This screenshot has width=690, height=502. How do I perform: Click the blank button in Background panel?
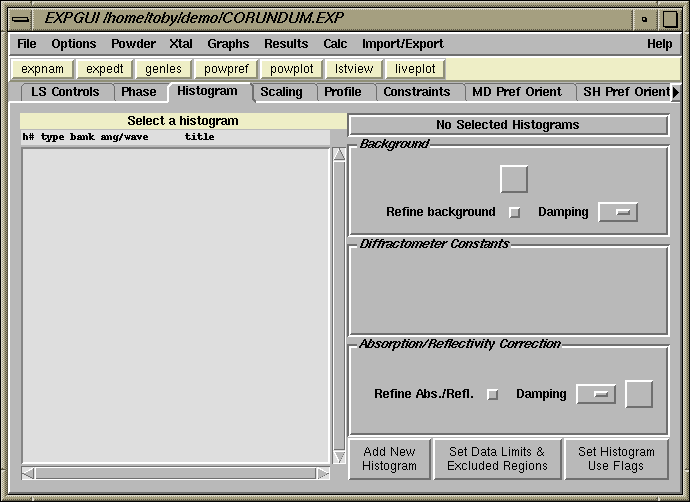[514, 179]
